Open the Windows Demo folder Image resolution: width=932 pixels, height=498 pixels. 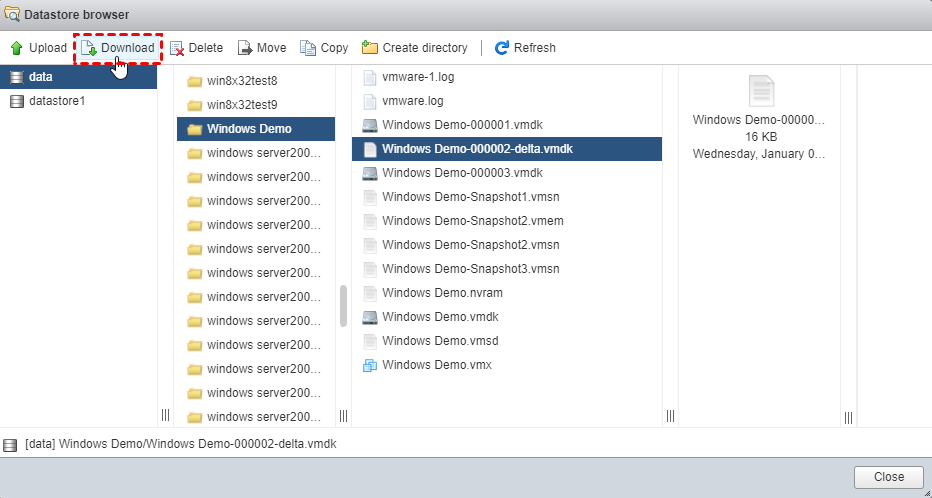249,129
